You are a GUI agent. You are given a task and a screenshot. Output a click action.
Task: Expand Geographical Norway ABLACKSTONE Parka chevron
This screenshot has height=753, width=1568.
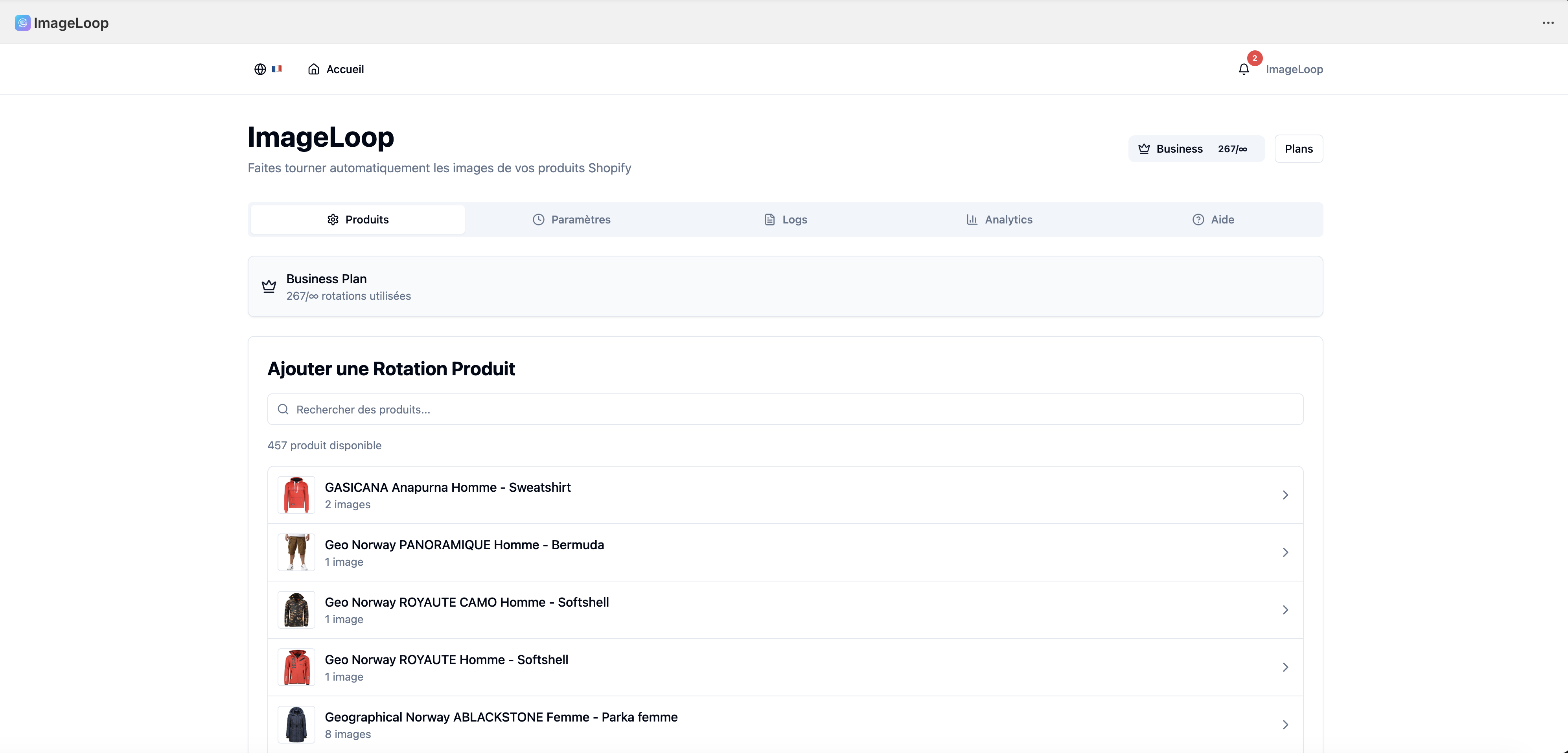pos(1286,725)
